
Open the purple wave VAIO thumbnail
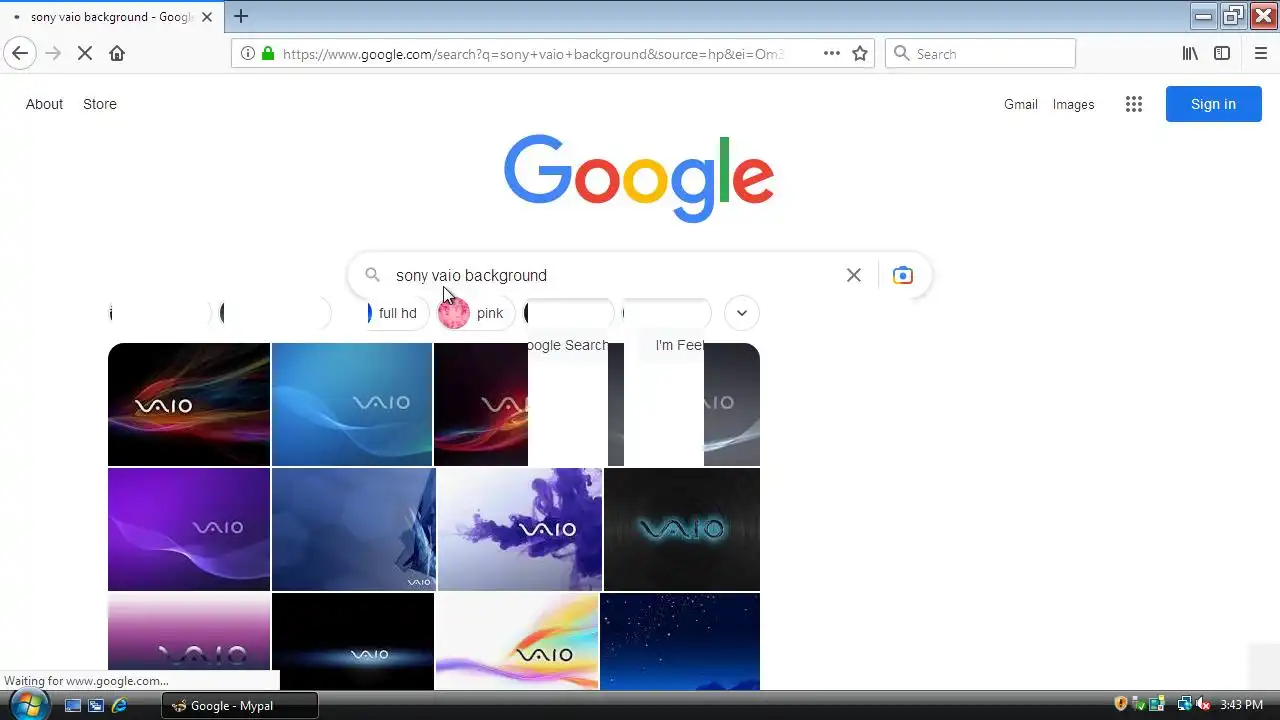[189, 529]
